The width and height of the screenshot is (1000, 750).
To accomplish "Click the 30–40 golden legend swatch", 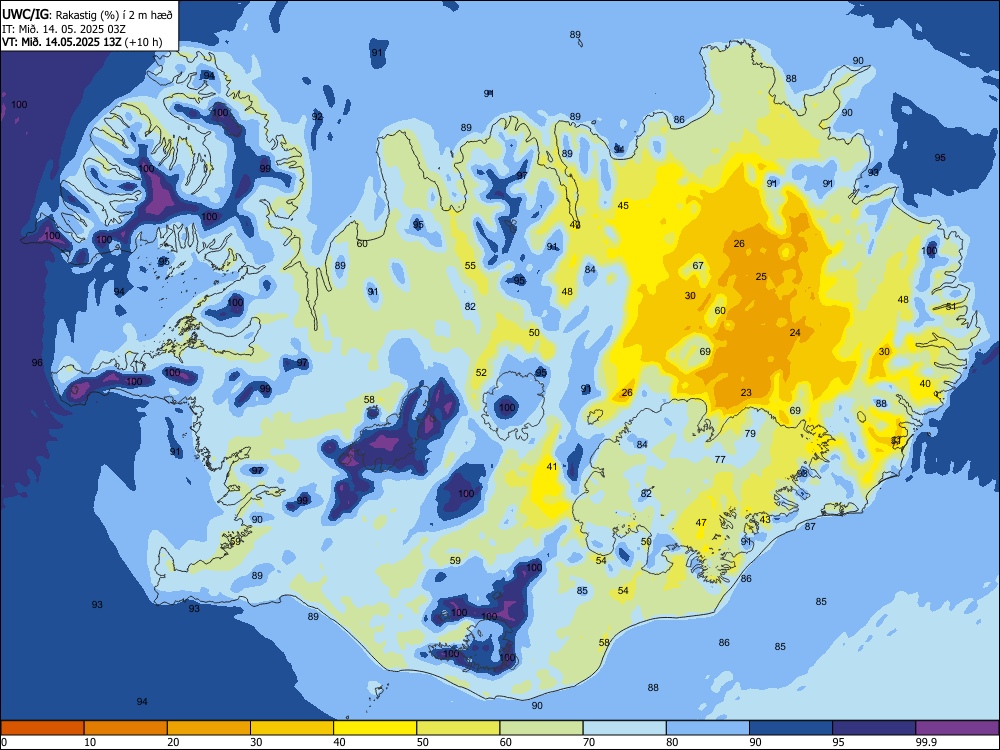I will (x=292, y=728).
